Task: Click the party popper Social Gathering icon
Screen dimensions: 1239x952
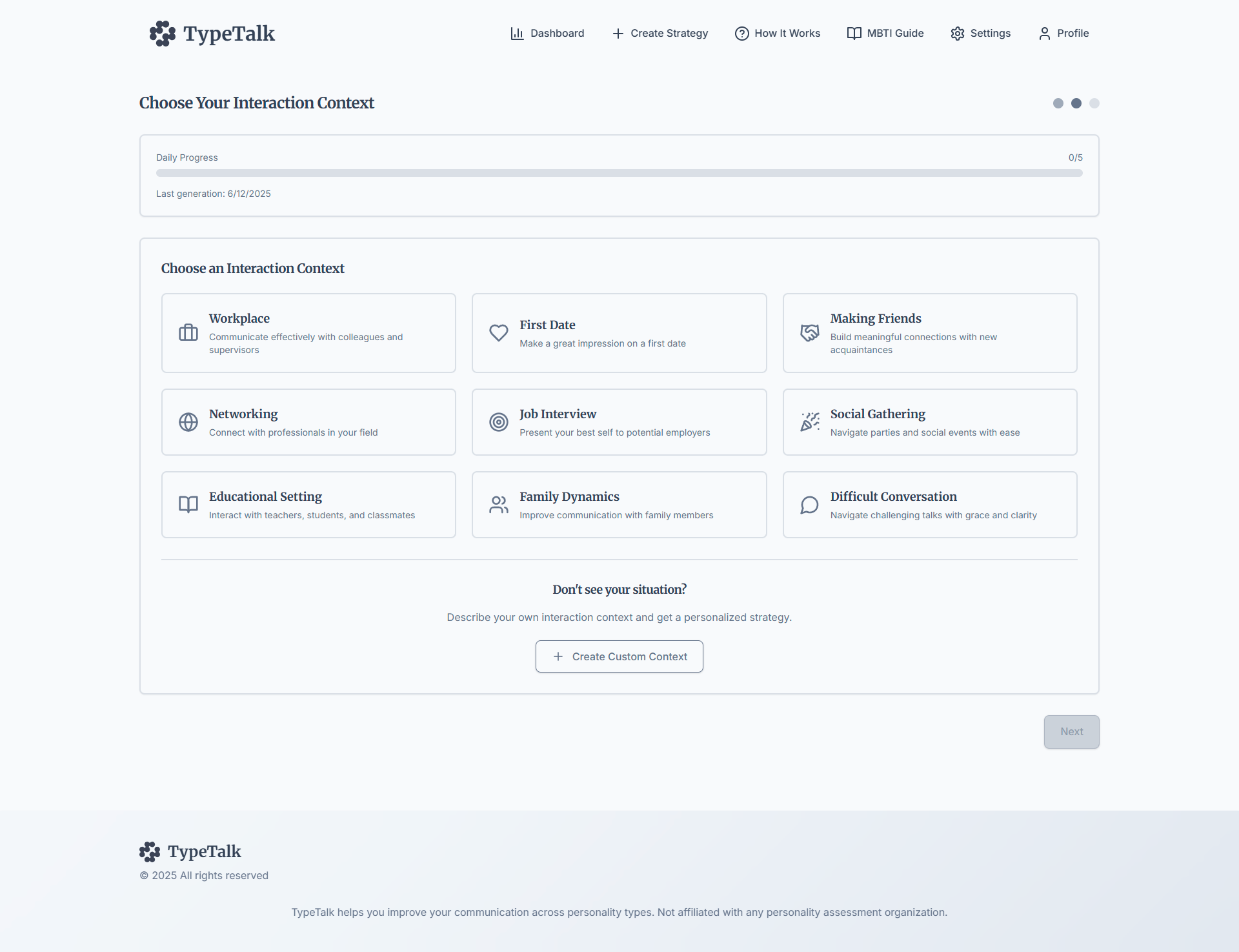Action: click(810, 422)
